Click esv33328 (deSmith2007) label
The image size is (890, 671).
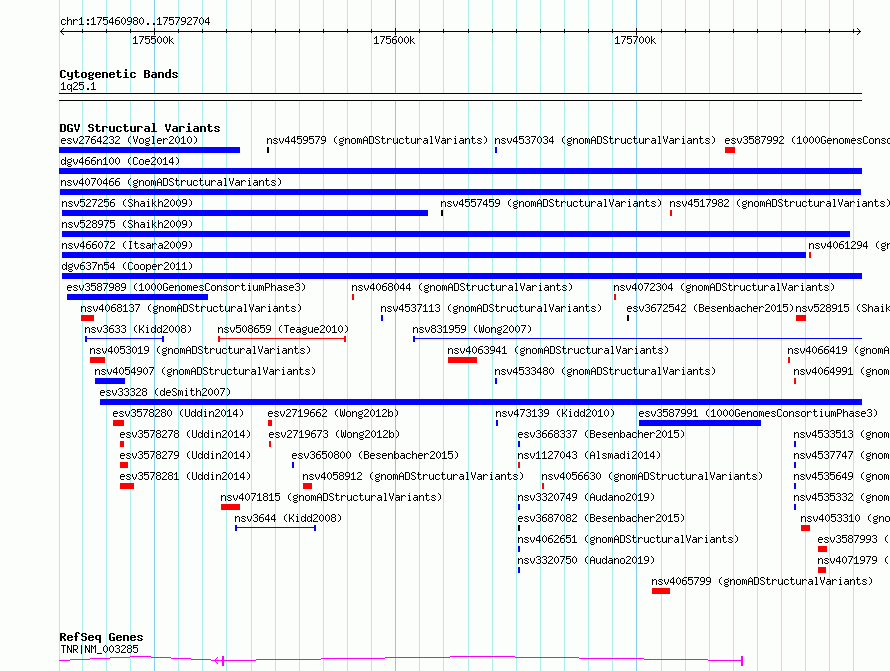165,392
